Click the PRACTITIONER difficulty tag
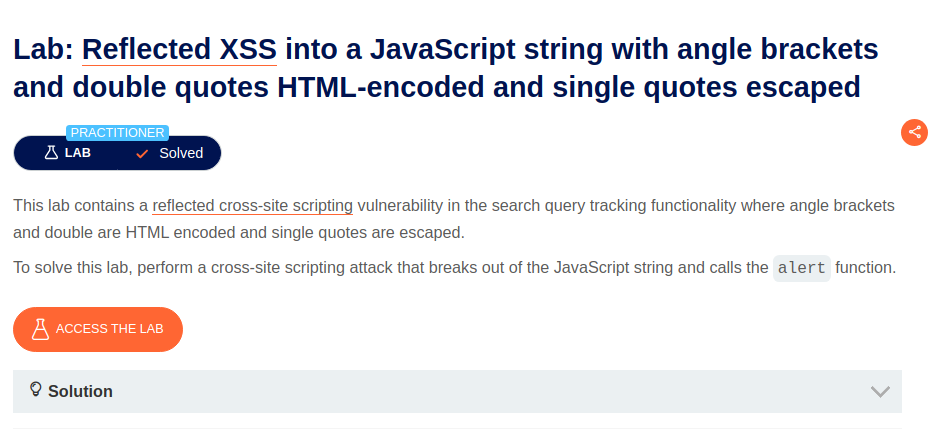 [117, 132]
